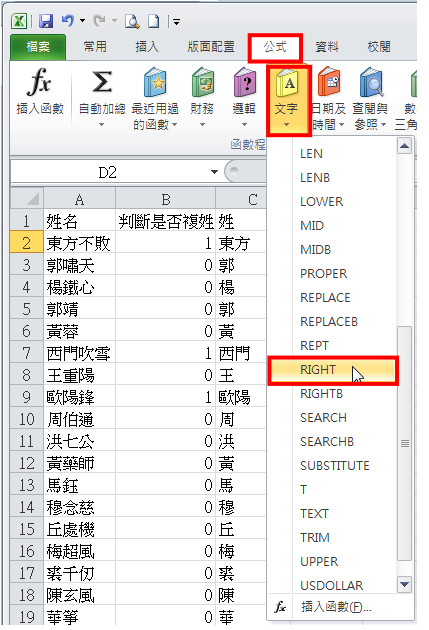Click the Save icon in quick access toolbar

[x=46, y=21]
